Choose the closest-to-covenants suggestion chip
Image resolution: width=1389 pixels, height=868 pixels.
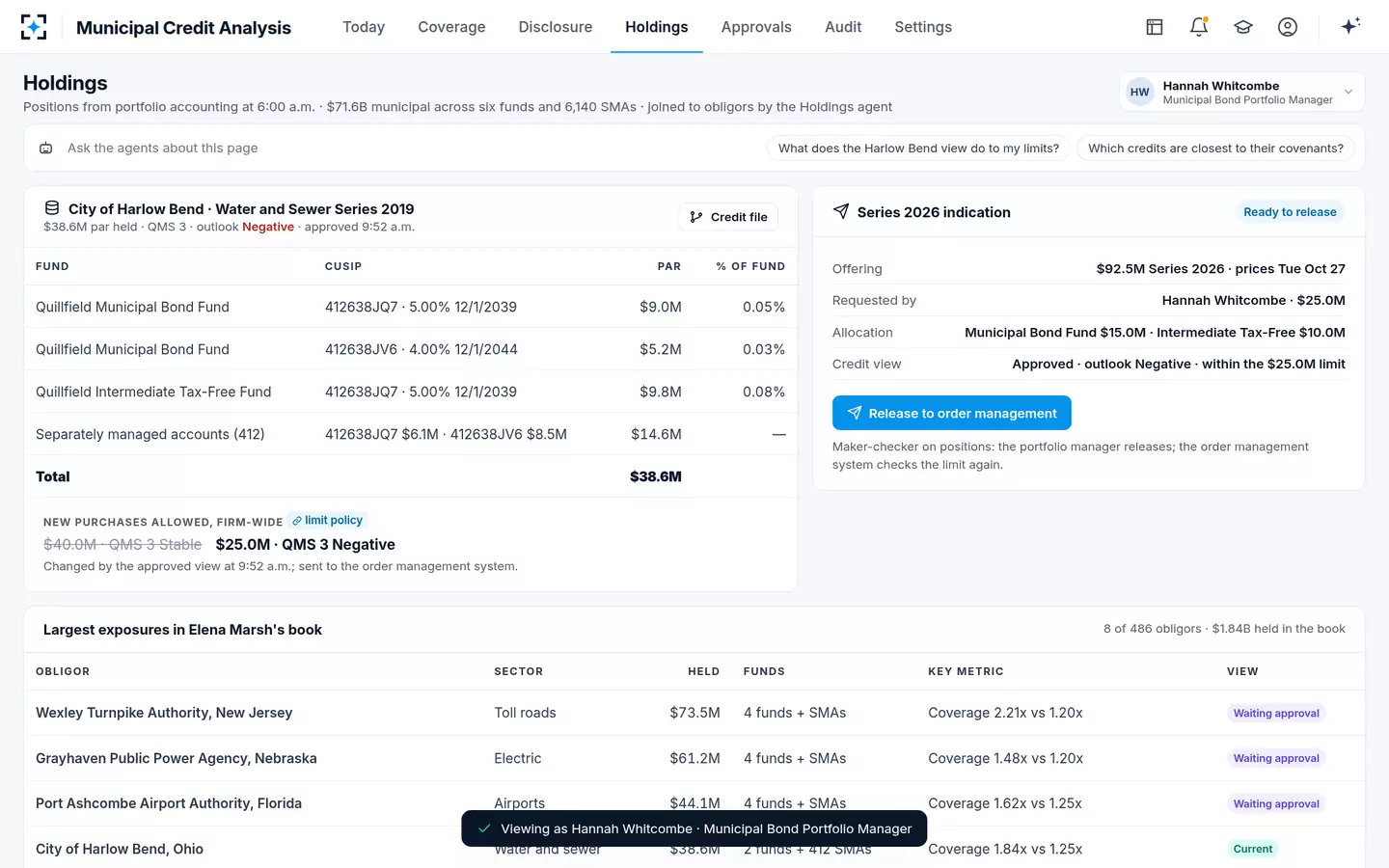point(1215,149)
